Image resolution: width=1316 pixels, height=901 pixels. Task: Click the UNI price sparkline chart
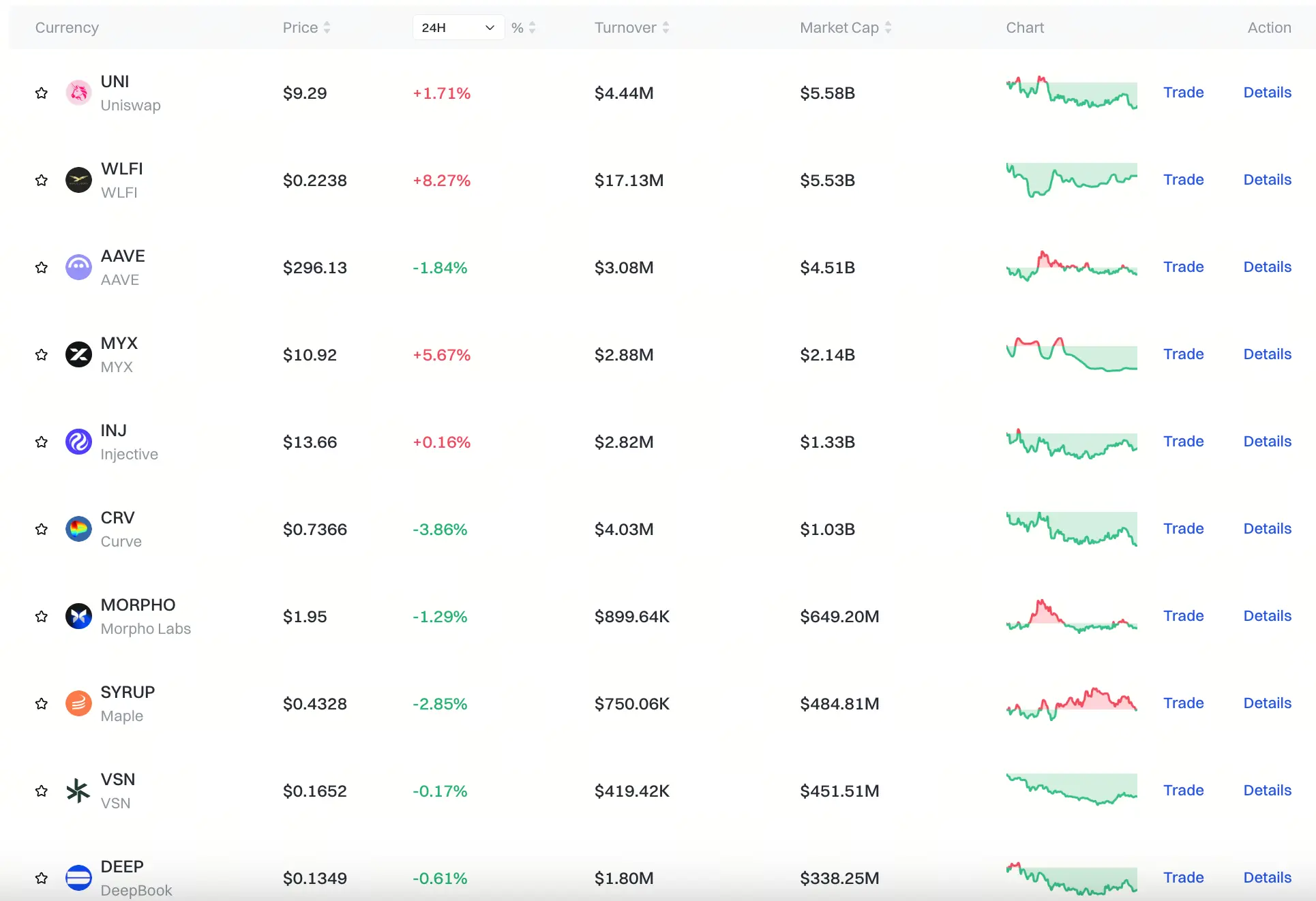pyautogui.click(x=1072, y=93)
